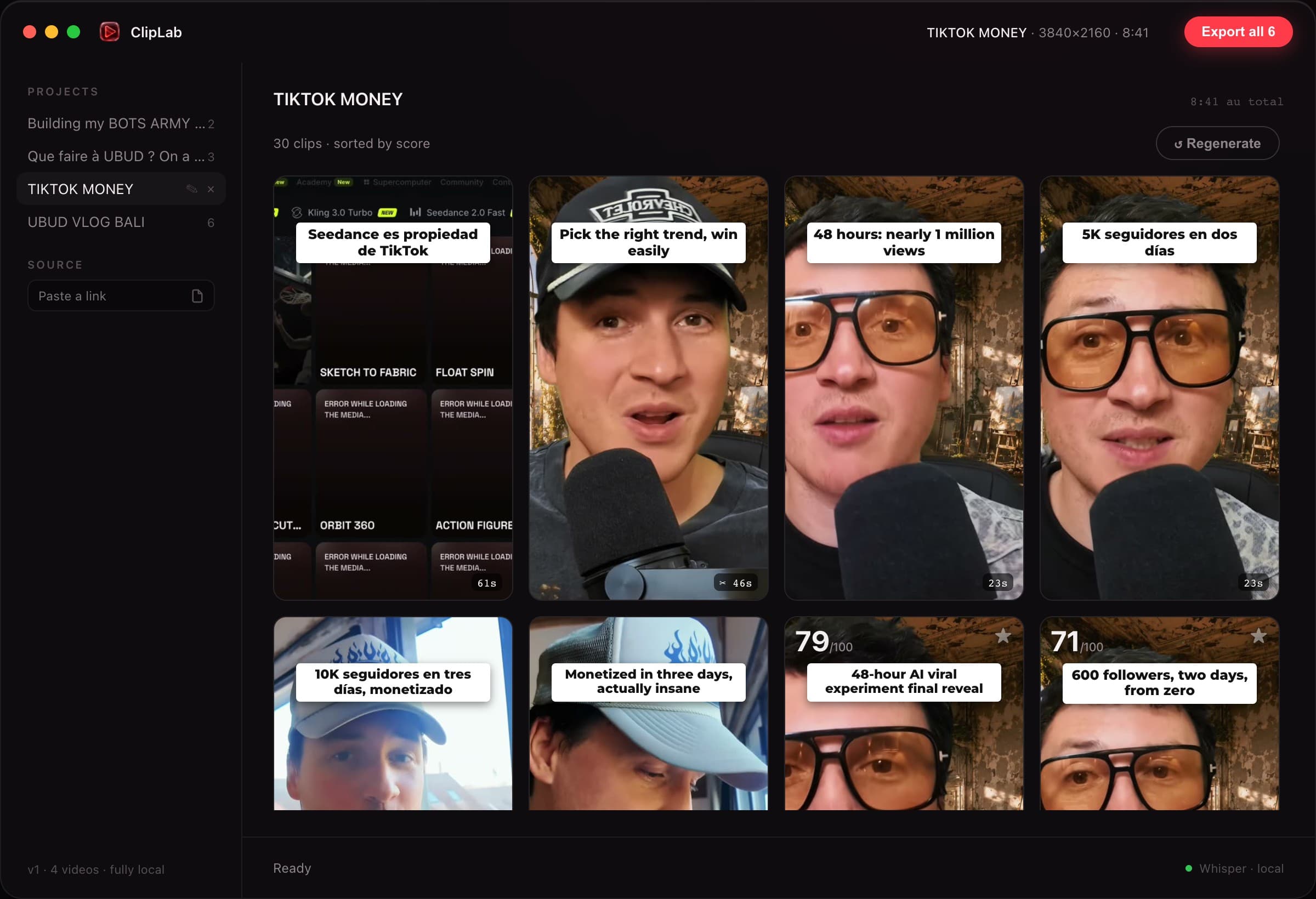Click the green fullscreen window light
This screenshot has width=1316, height=899.
point(73,32)
